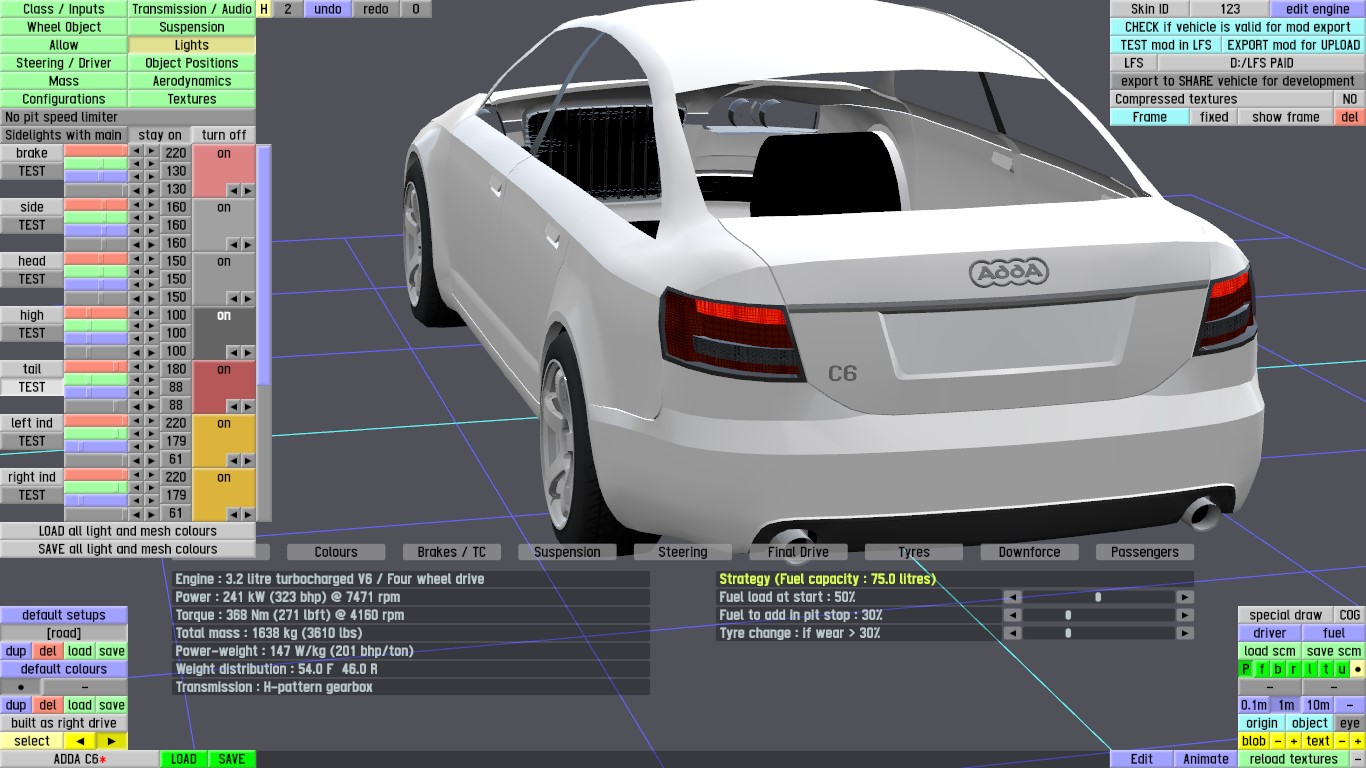This screenshot has width=1366, height=768.
Task: Select the 10m grid size
Action: pos(1318,705)
